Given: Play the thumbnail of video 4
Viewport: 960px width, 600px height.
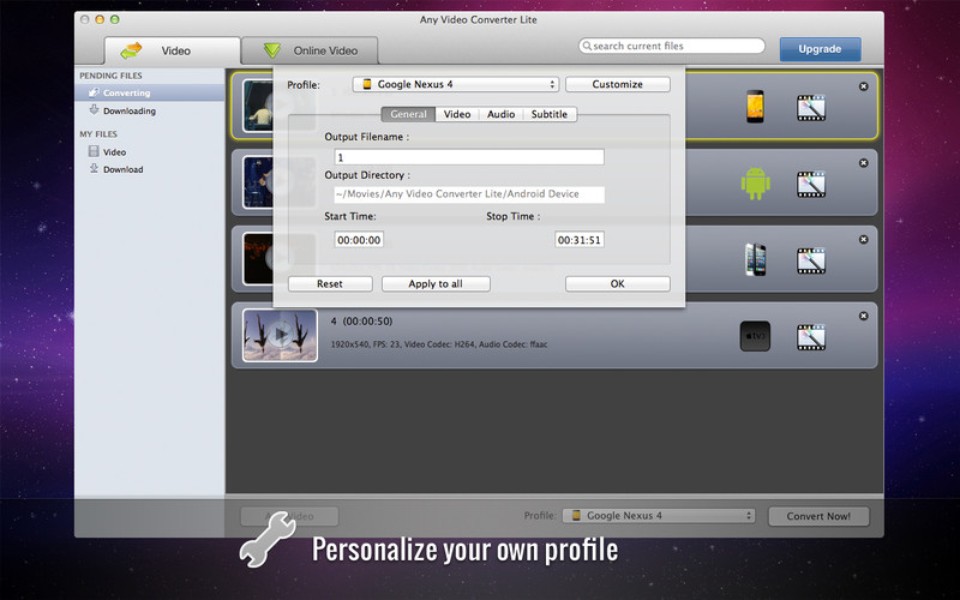Looking at the screenshot, I should (280, 335).
